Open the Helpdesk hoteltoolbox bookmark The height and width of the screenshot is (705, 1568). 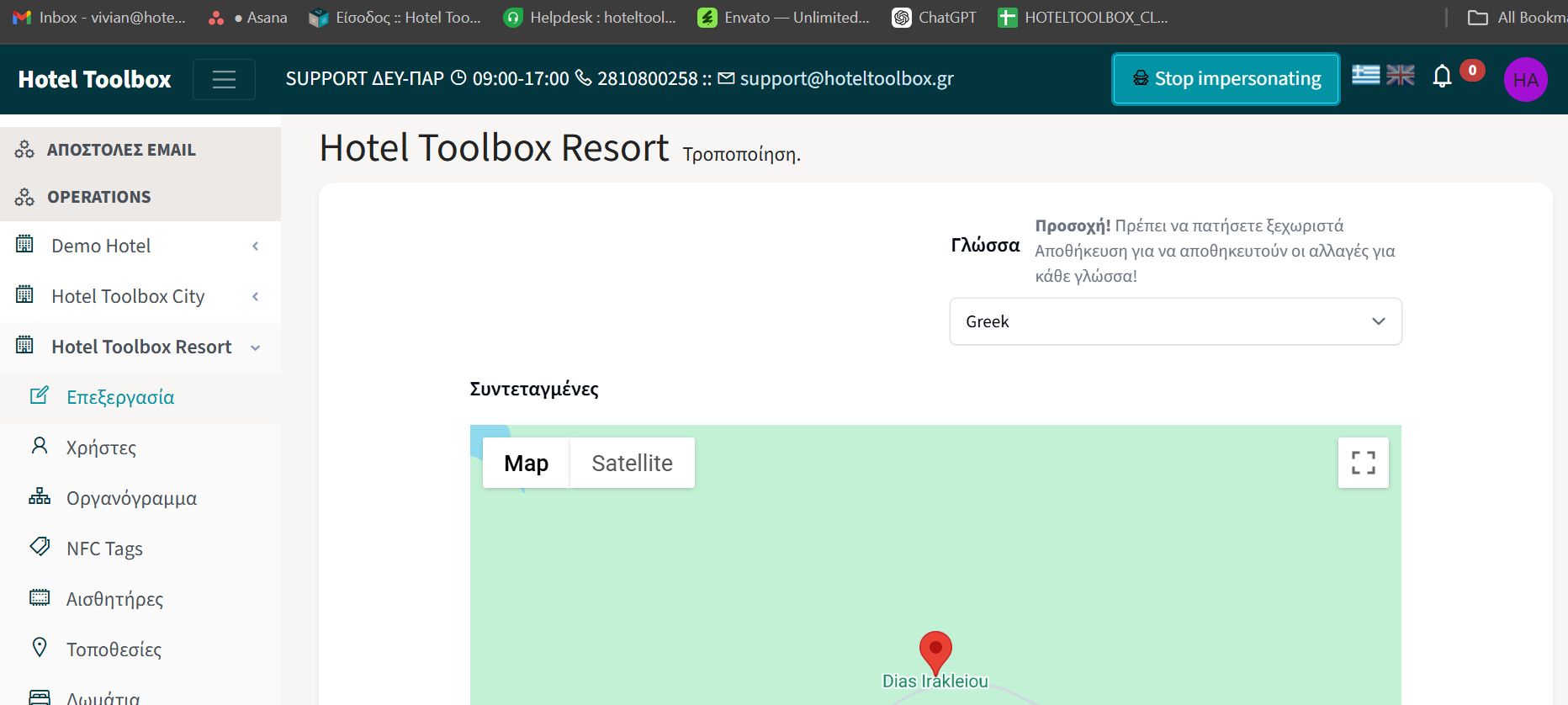(x=590, y=18)
